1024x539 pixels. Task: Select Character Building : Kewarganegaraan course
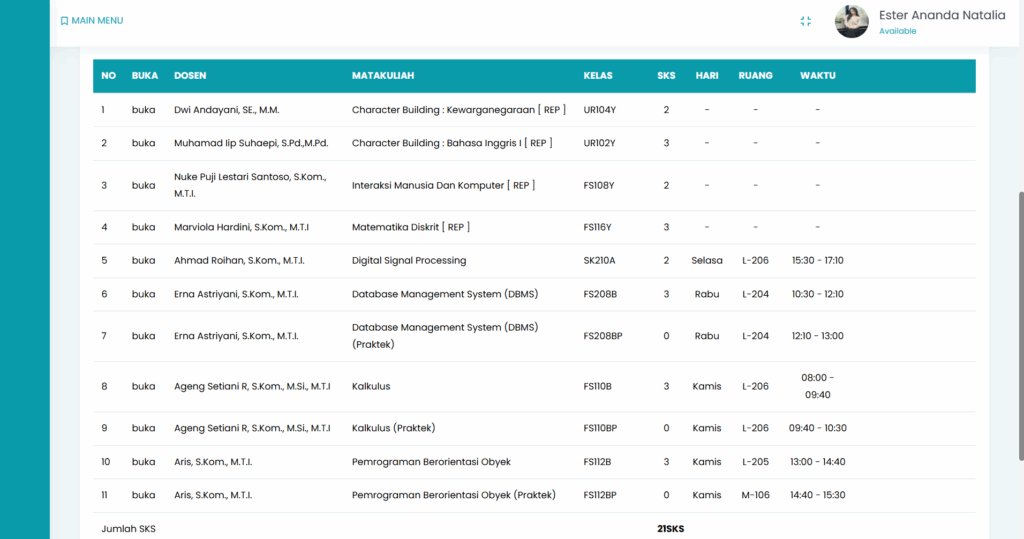458,110
